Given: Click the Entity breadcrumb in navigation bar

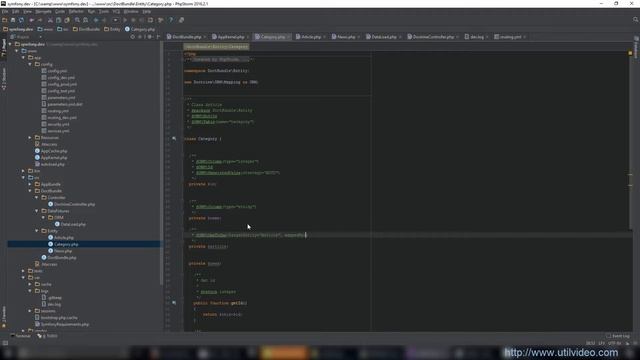Looking at the screenshot, I should [112, 29].
